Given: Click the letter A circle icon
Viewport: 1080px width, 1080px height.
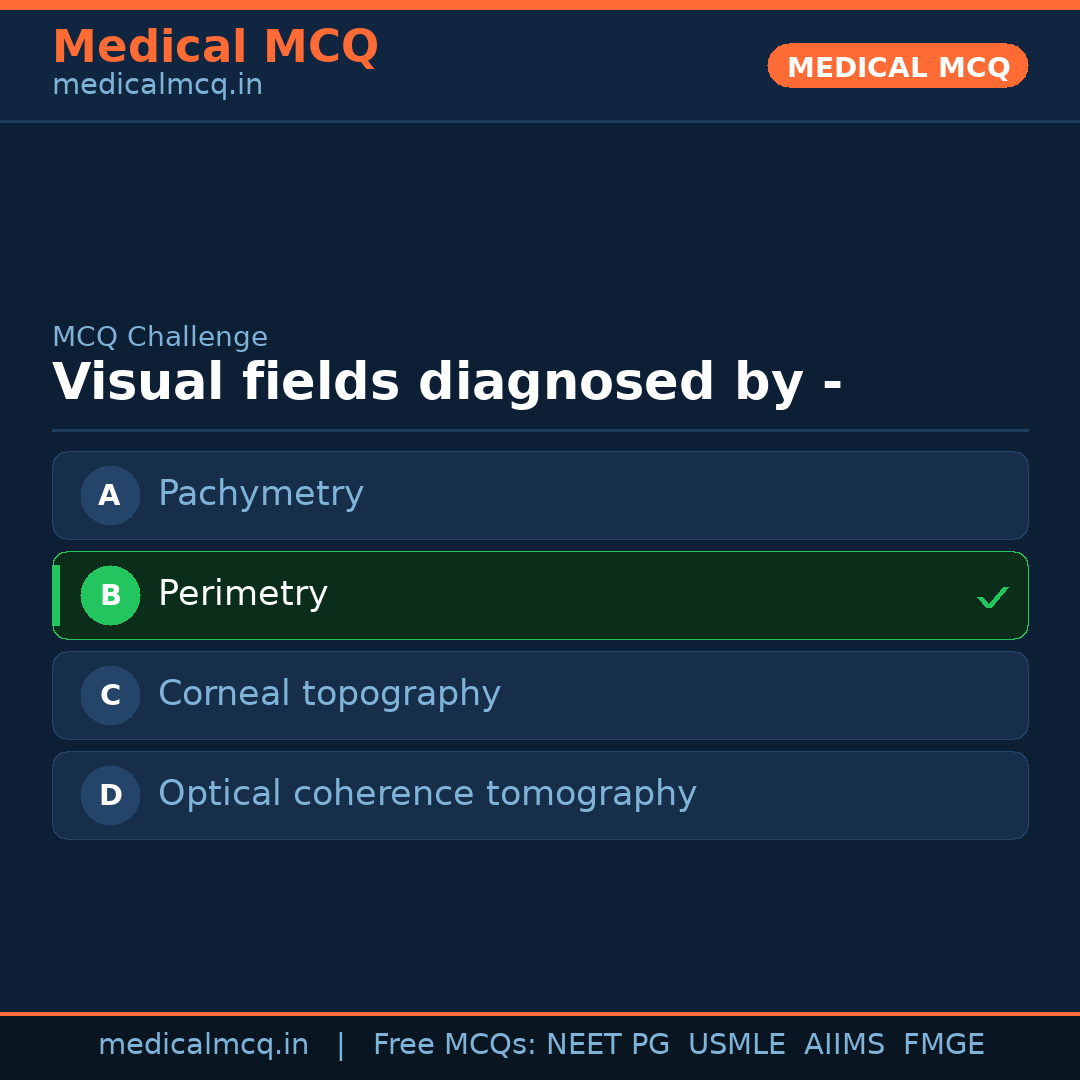Looking at the screenshot, I should pos(110,495).
